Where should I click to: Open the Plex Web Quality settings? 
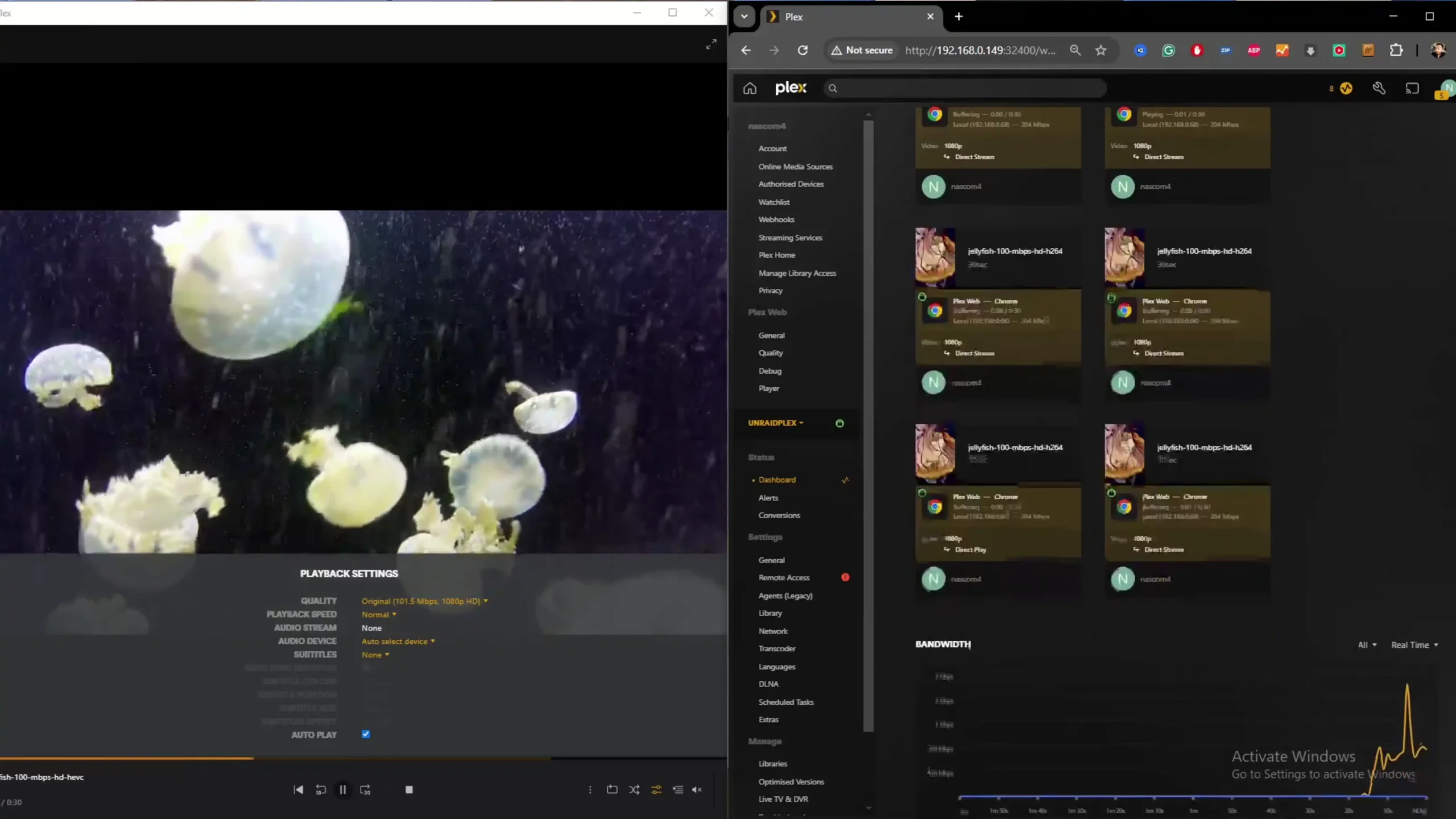point(770,353)
